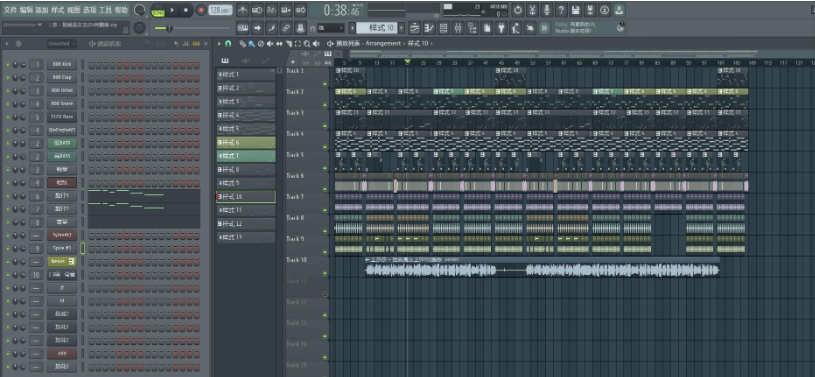
Task: Open the 添加 menu
Action: pyautogui.click(x=42, y=10)
